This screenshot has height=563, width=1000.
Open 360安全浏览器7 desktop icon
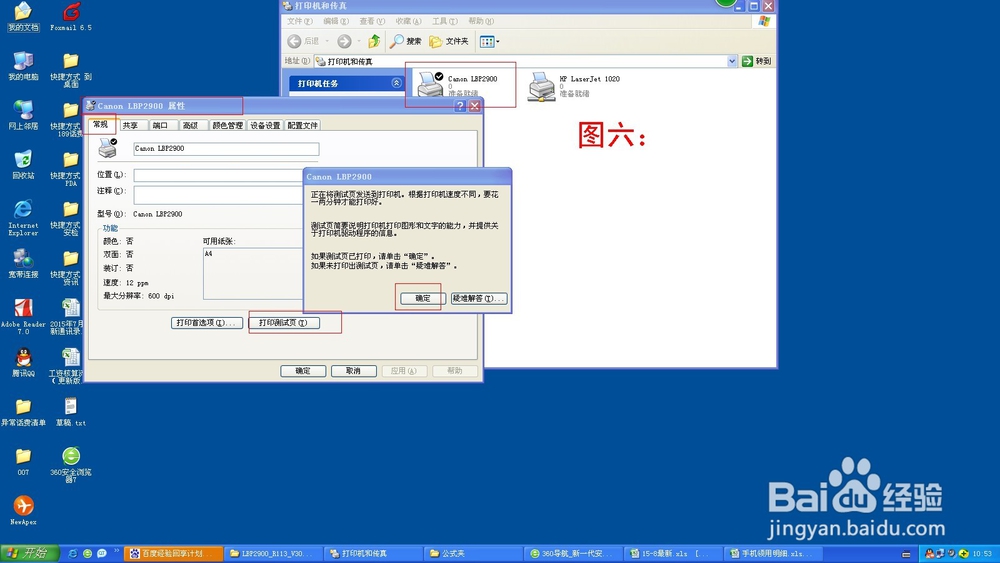(71, 465)
